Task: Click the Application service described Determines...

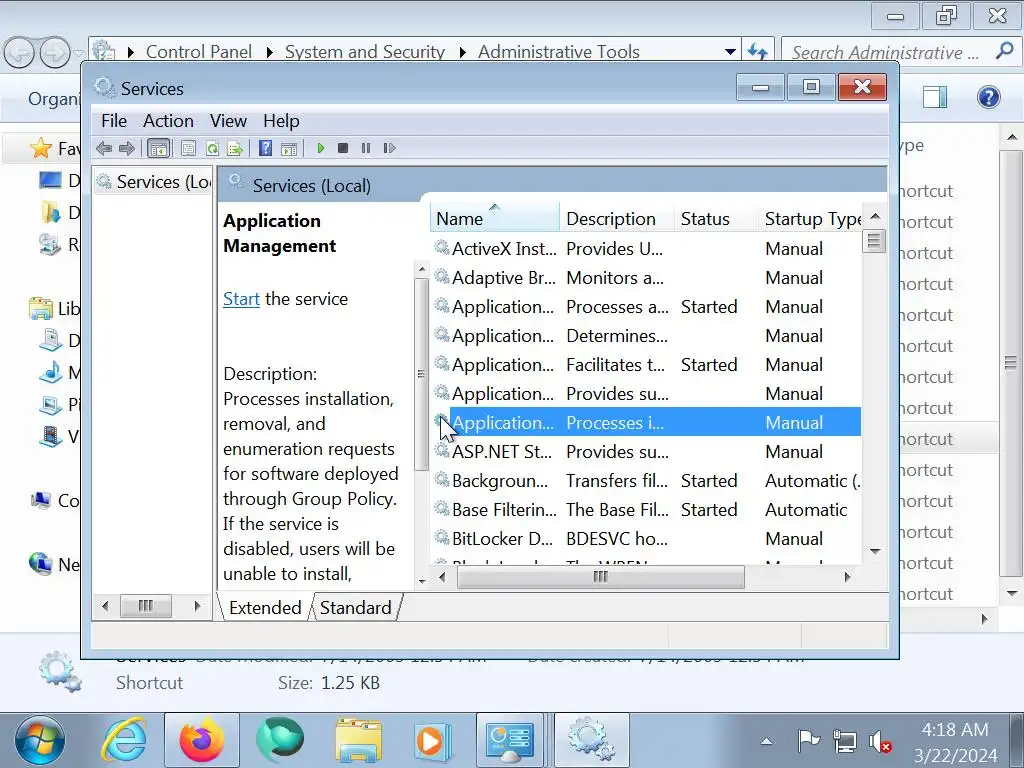Action: click(647, 336)
